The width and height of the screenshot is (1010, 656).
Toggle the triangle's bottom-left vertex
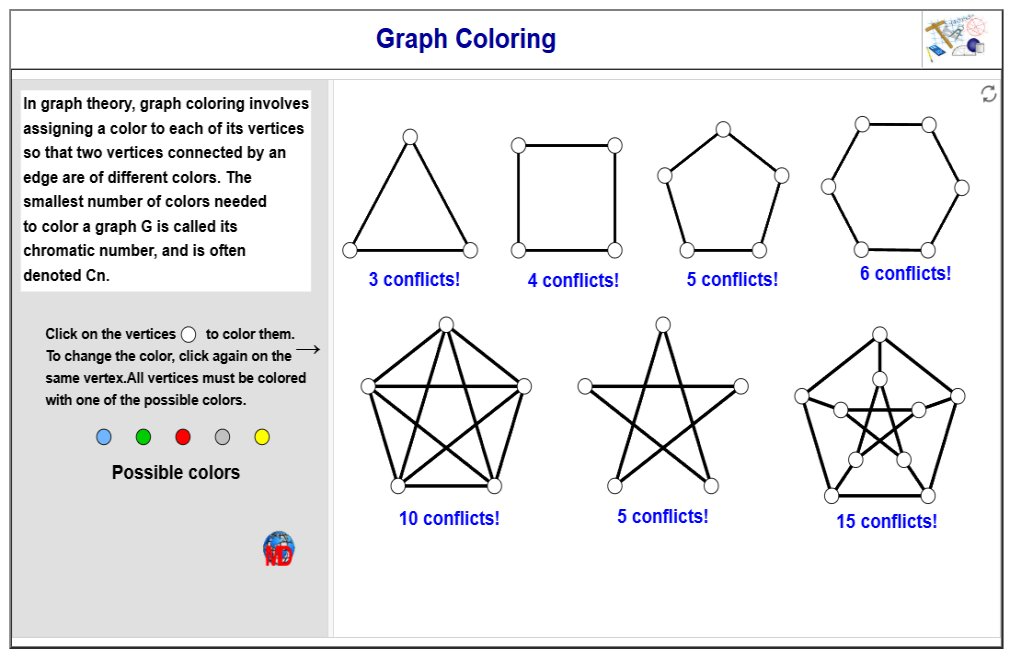(350, 250)
